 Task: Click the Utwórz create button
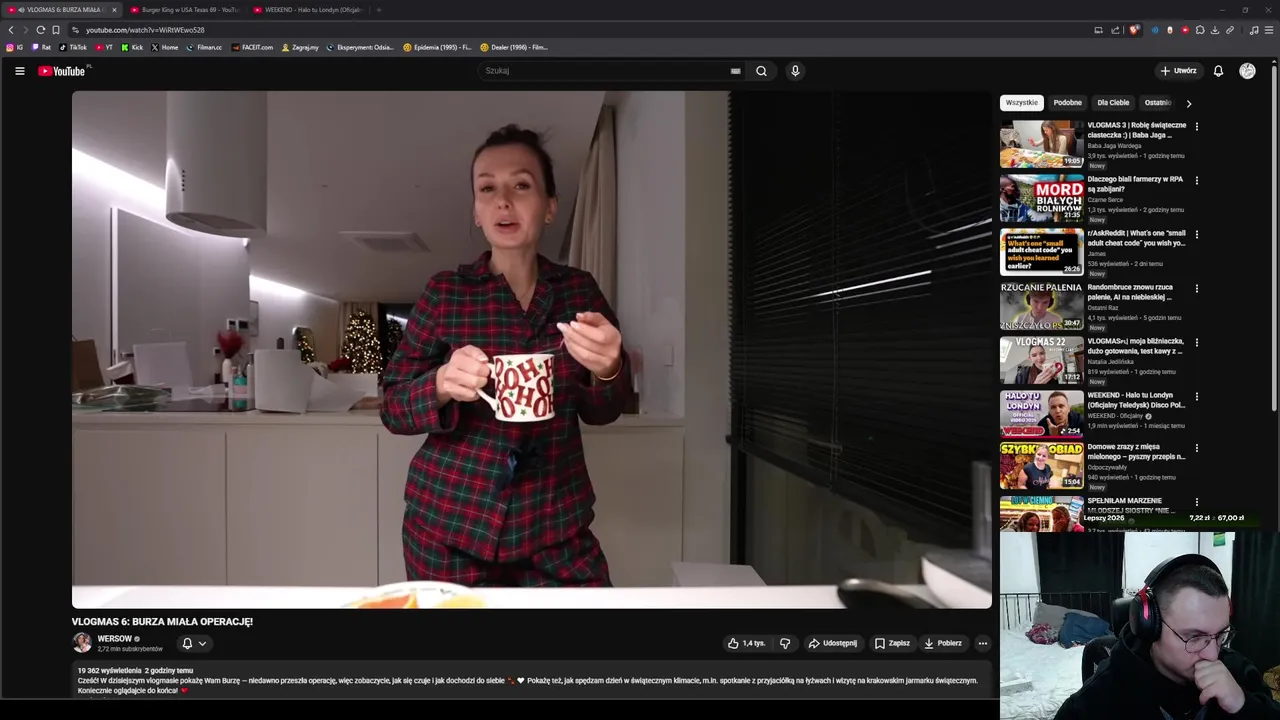[1178, 71]
